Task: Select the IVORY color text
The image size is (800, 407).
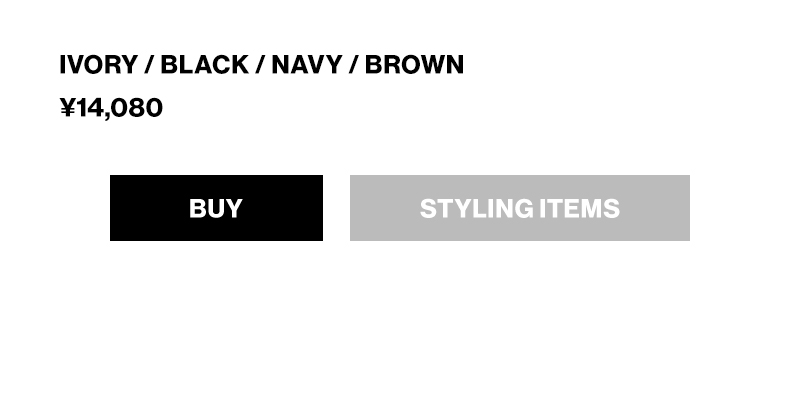Action: [98, 65]
